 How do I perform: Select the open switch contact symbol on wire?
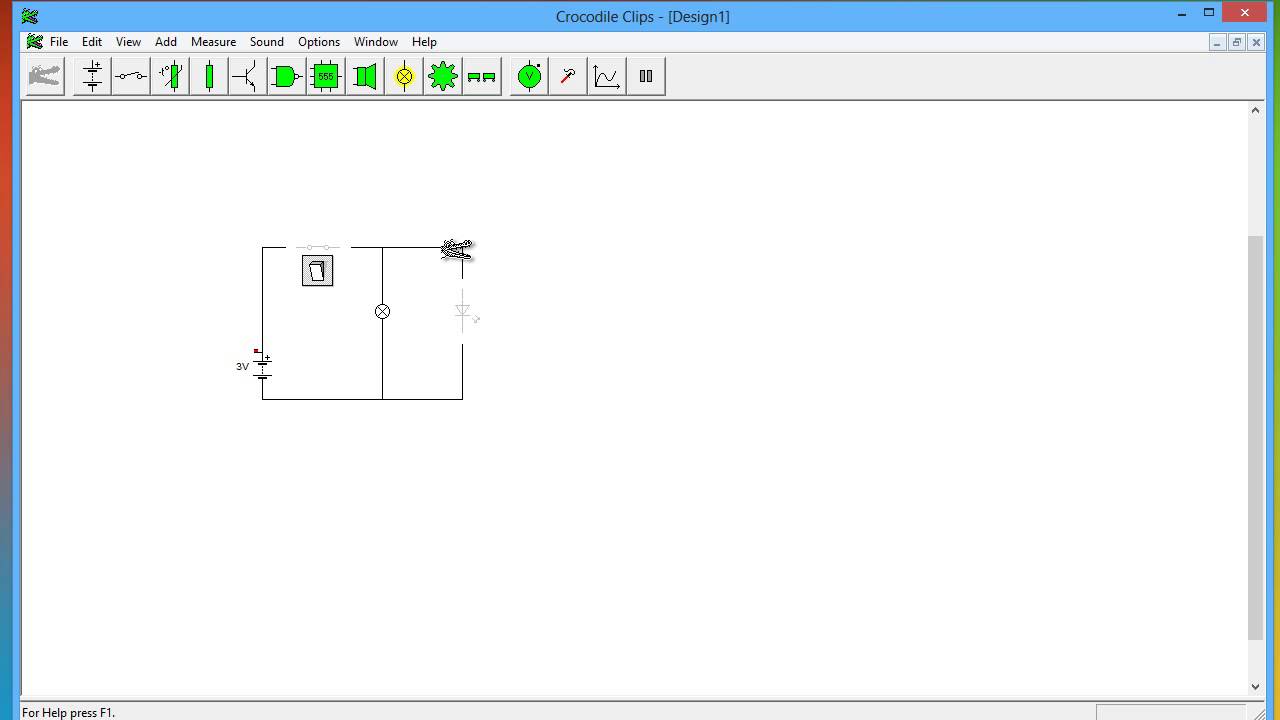[x=318, y=247]
